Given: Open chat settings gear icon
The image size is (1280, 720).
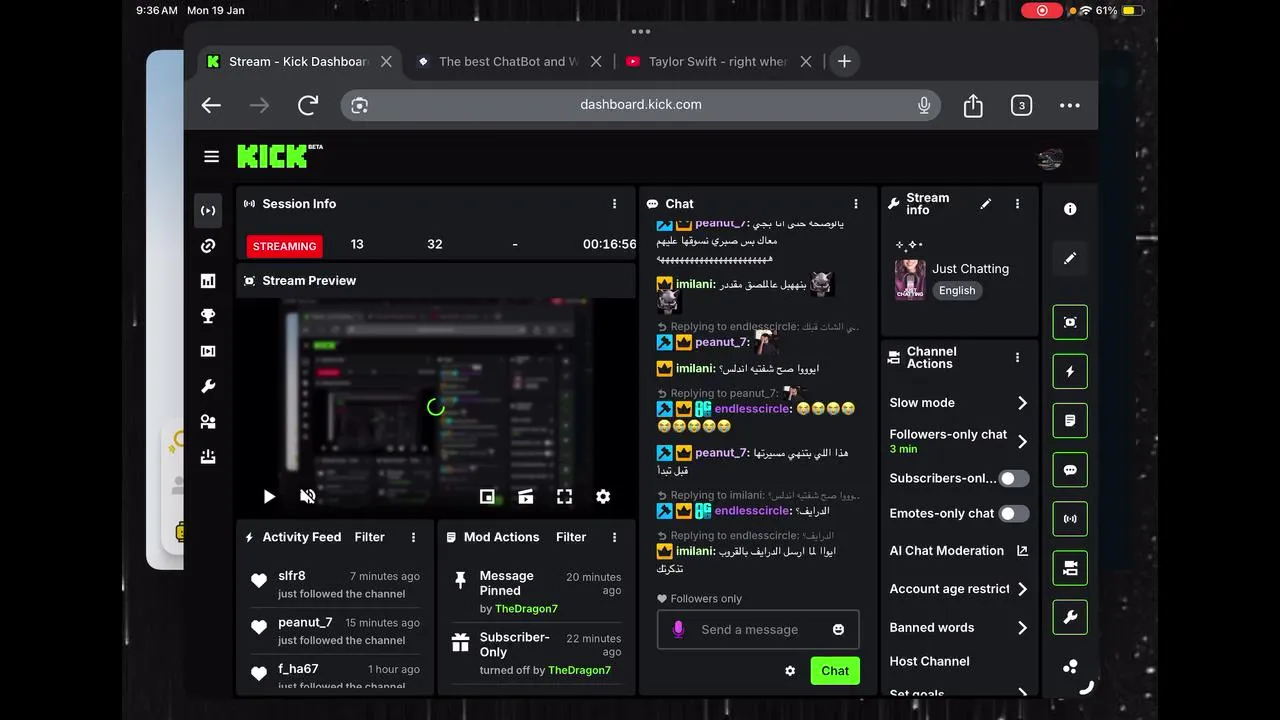Looking at the screenshot, I should point(790,671).
